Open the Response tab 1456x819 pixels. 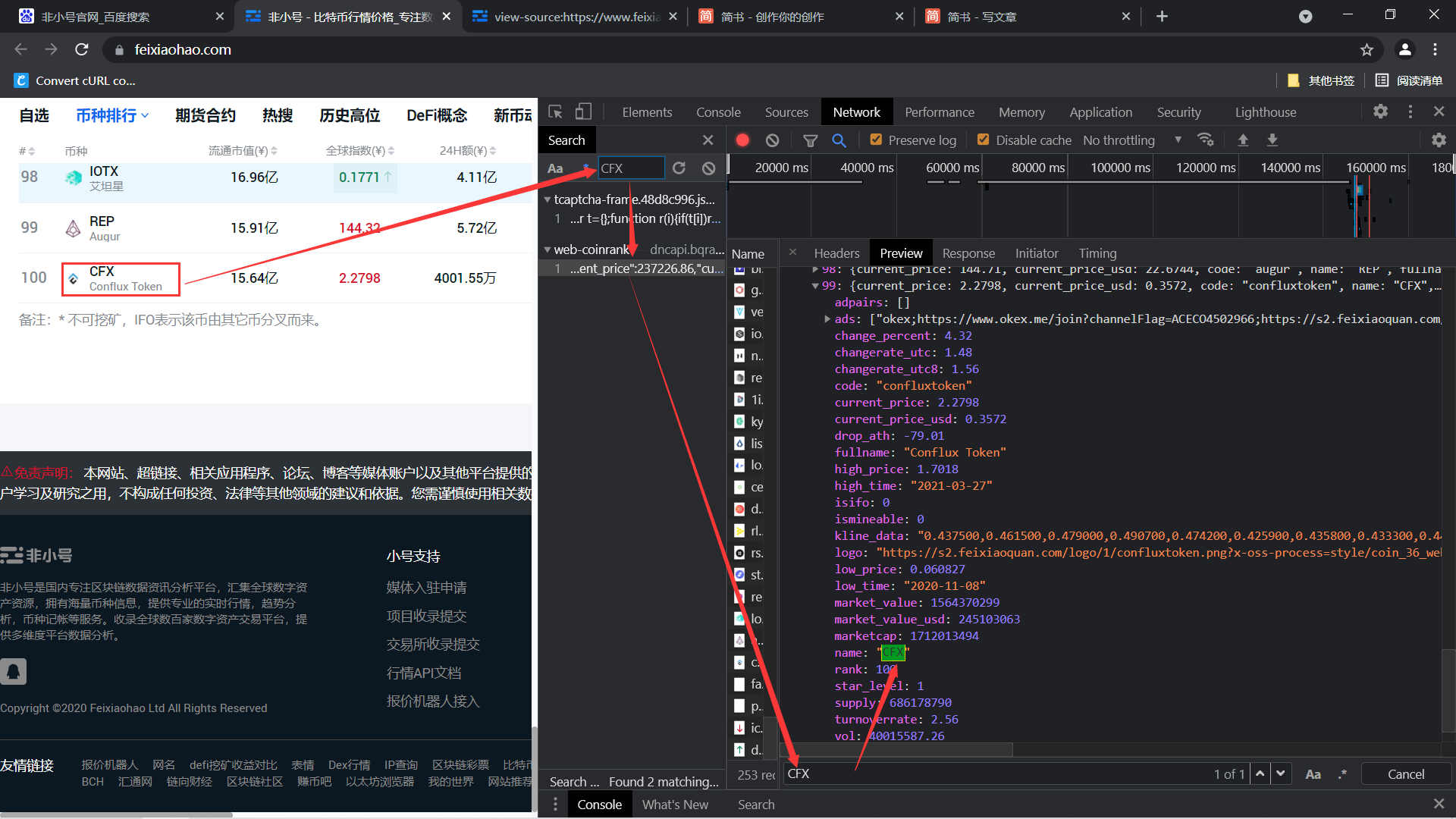coord(968,253)
